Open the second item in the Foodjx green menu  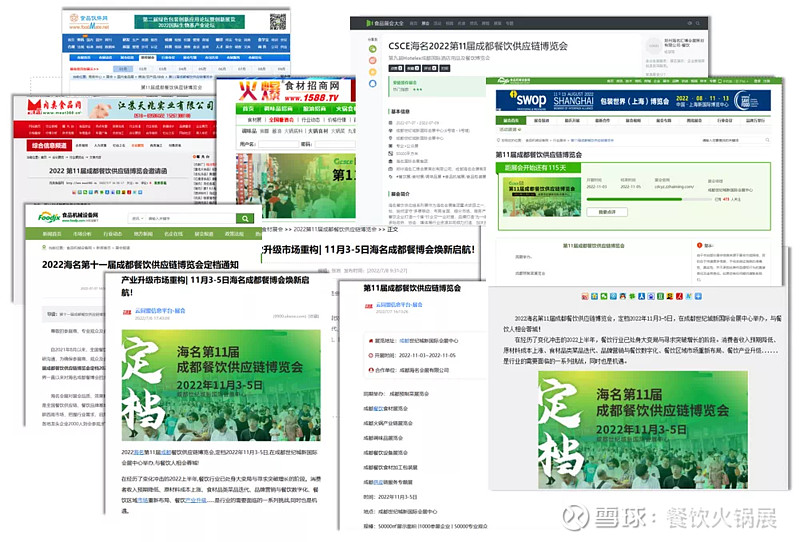point(82,234)
